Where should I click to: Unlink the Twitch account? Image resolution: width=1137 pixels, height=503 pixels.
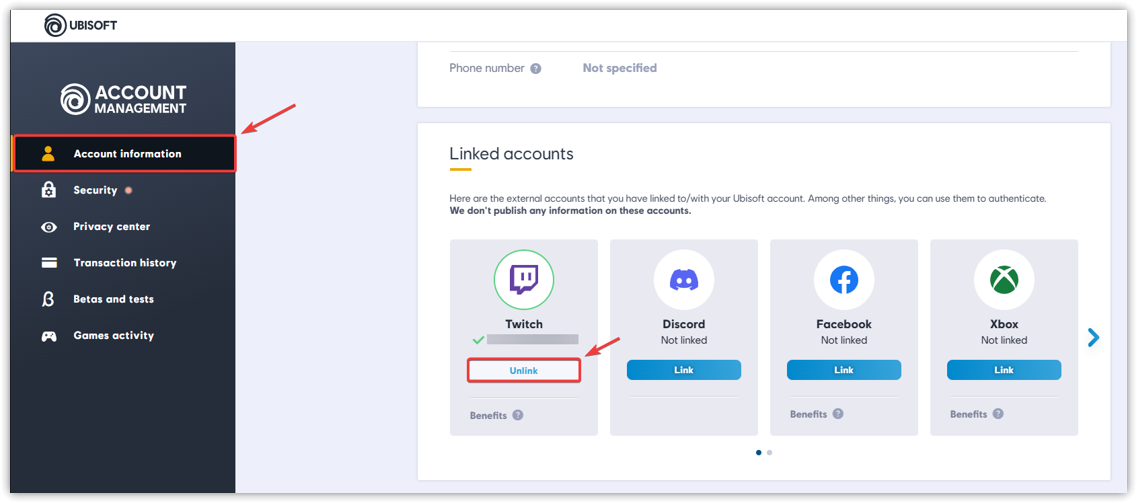point(524,370)
